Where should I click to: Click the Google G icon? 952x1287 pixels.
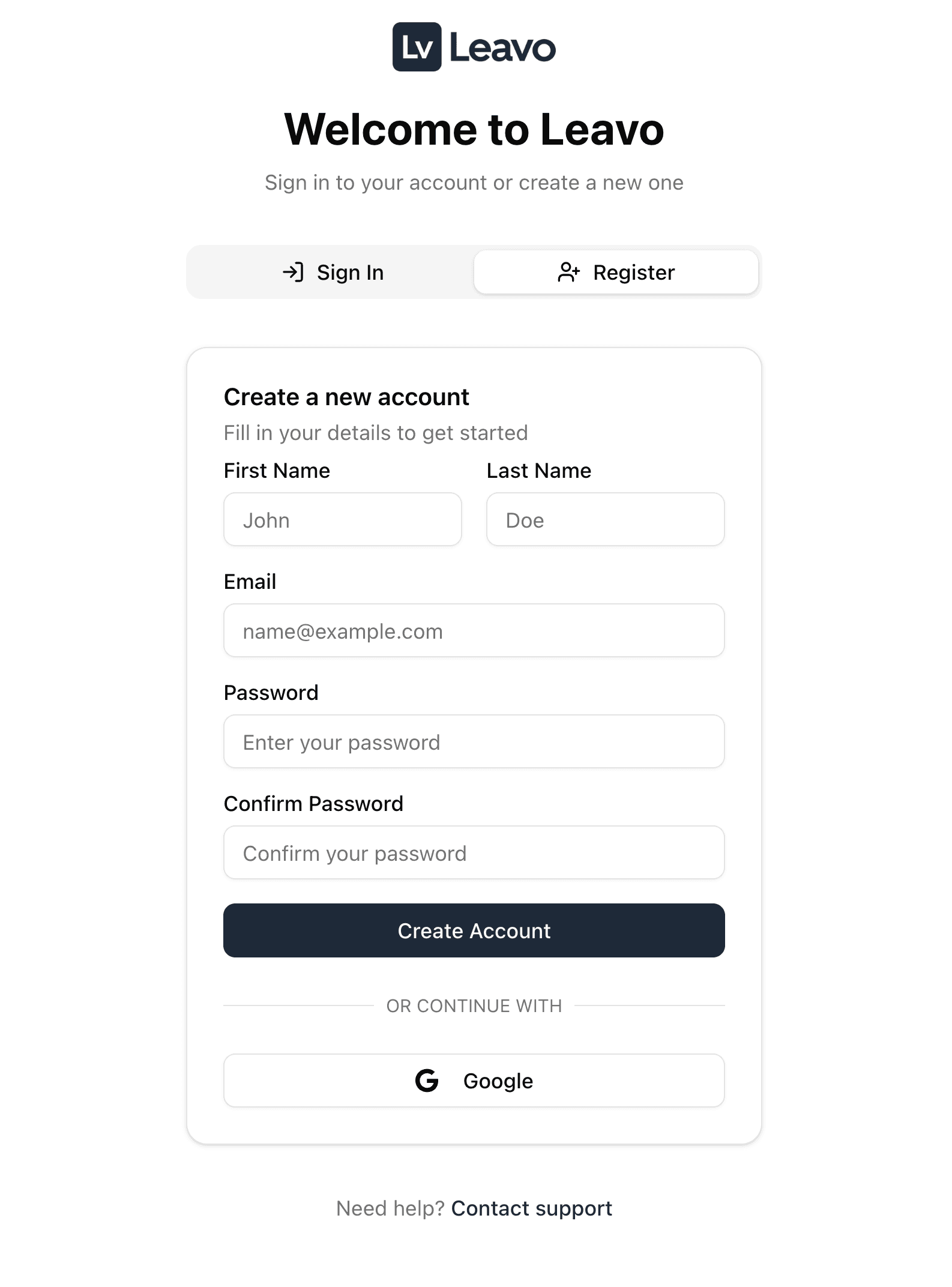tap(426, 1080)
